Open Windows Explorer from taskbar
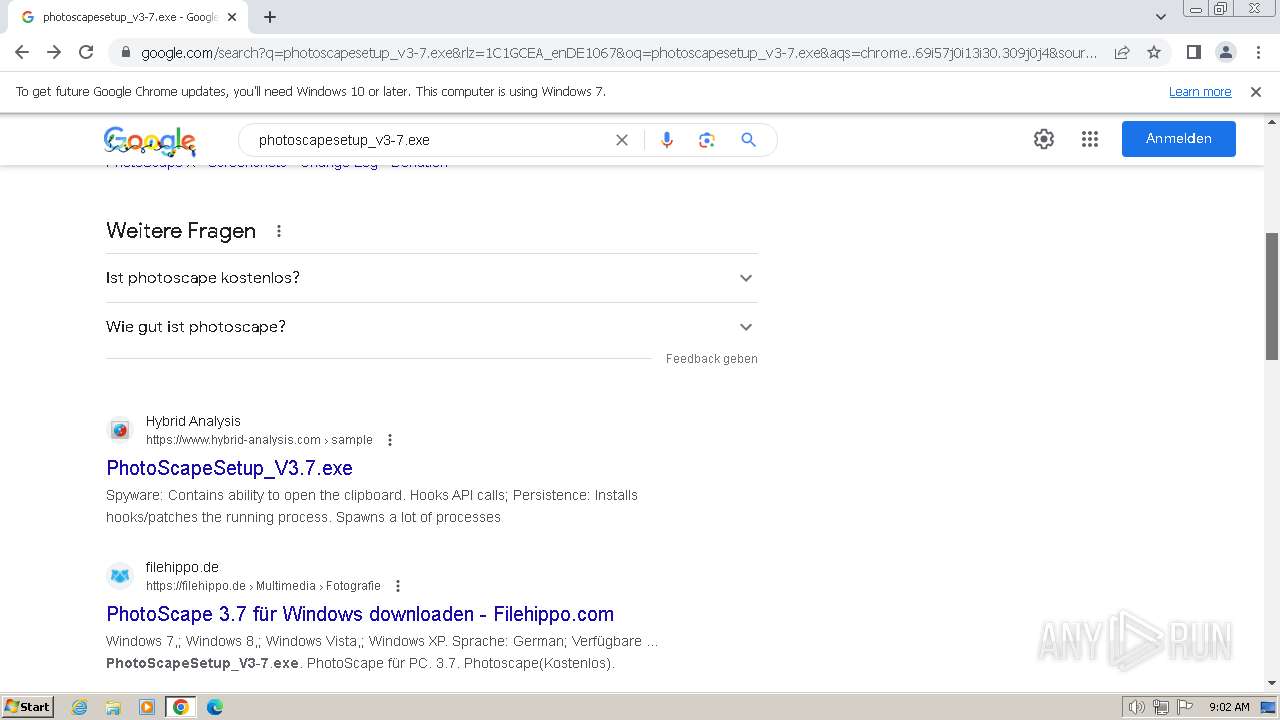 [113, 707]
